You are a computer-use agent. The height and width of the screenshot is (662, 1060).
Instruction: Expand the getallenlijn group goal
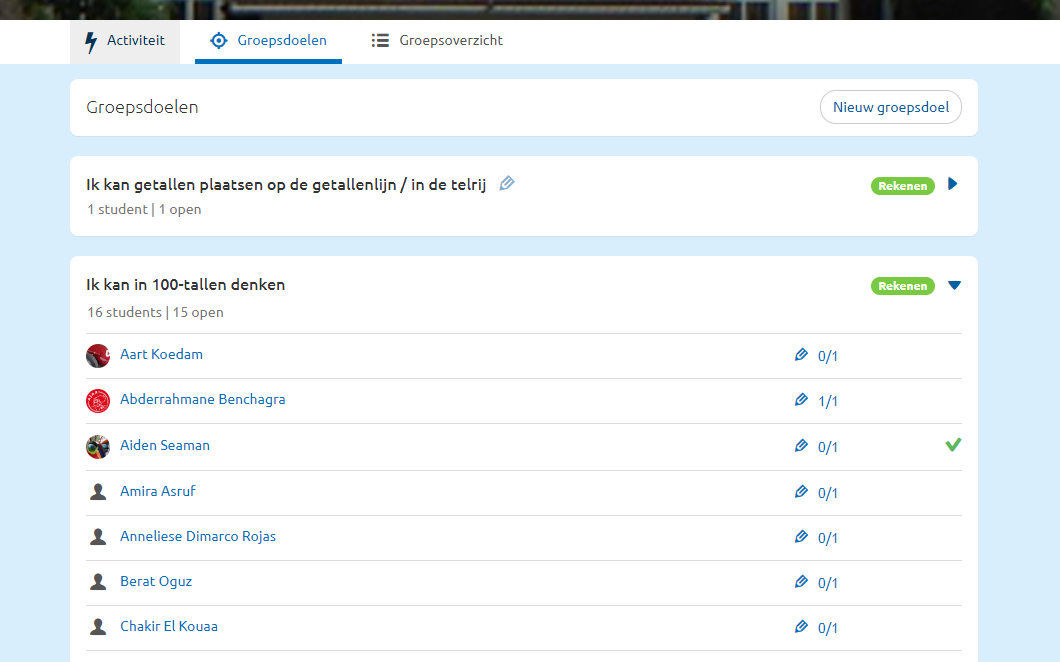[x=953, y=184]
